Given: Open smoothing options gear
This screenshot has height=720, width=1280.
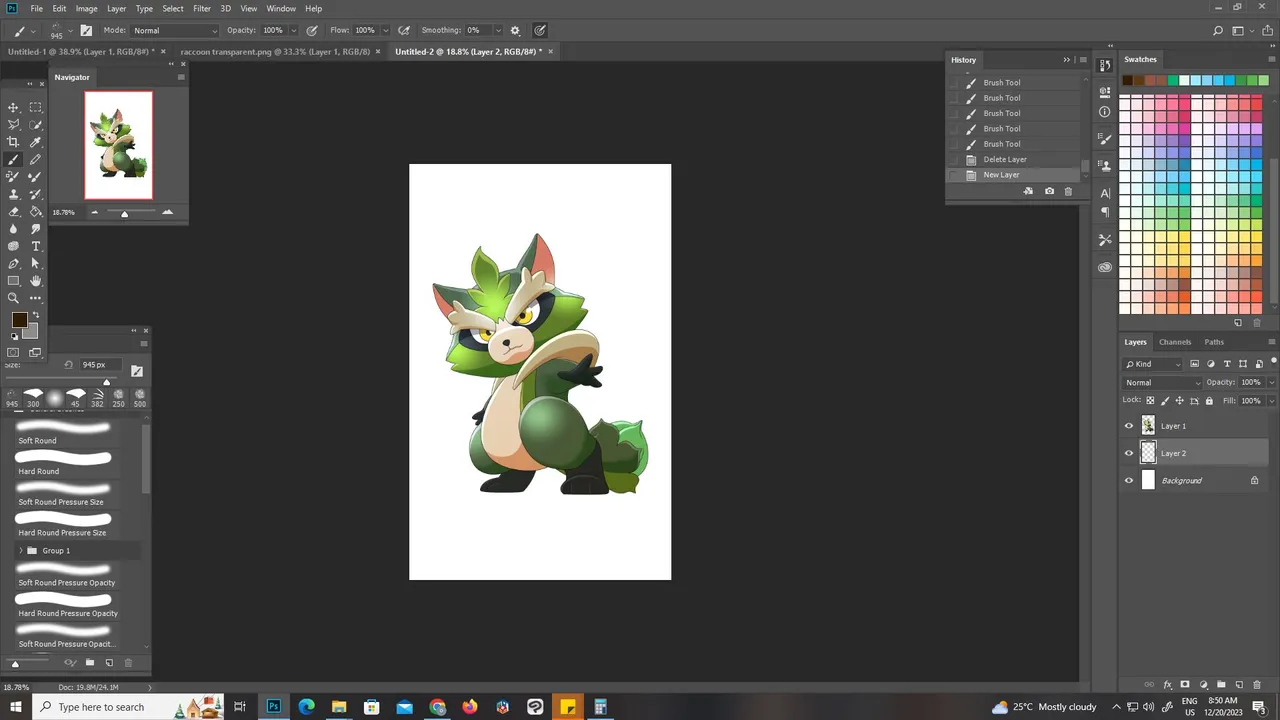Looking at the screenshot, I should 515,31.
